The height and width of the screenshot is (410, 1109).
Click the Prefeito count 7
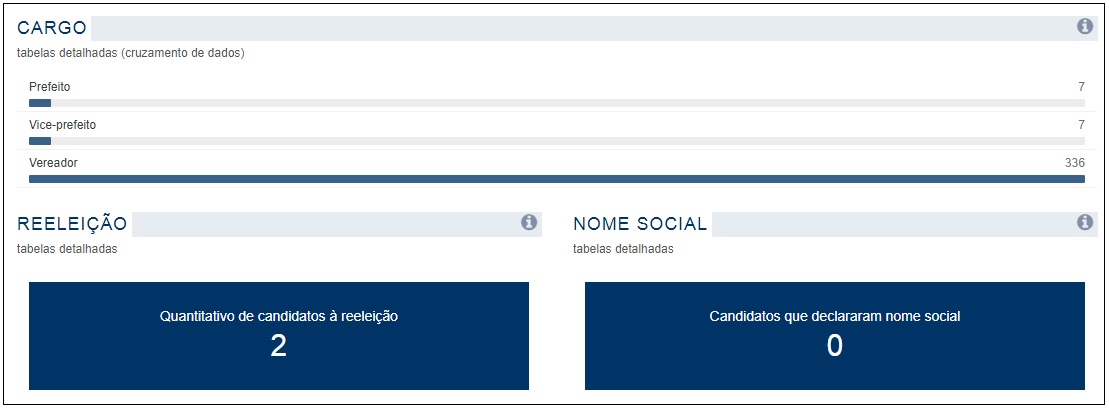point(1081,86)
